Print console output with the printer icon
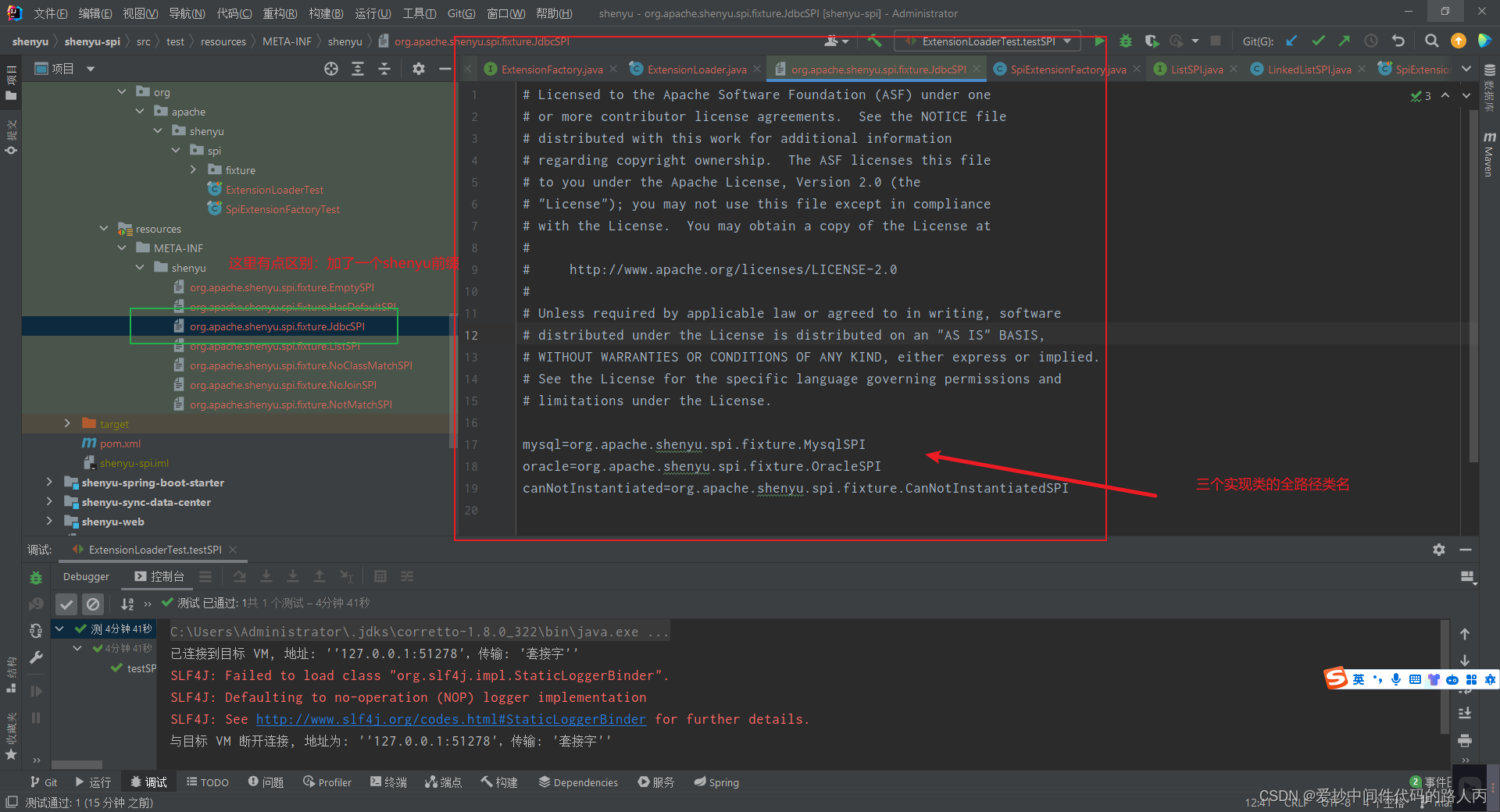 [1465, 739]
